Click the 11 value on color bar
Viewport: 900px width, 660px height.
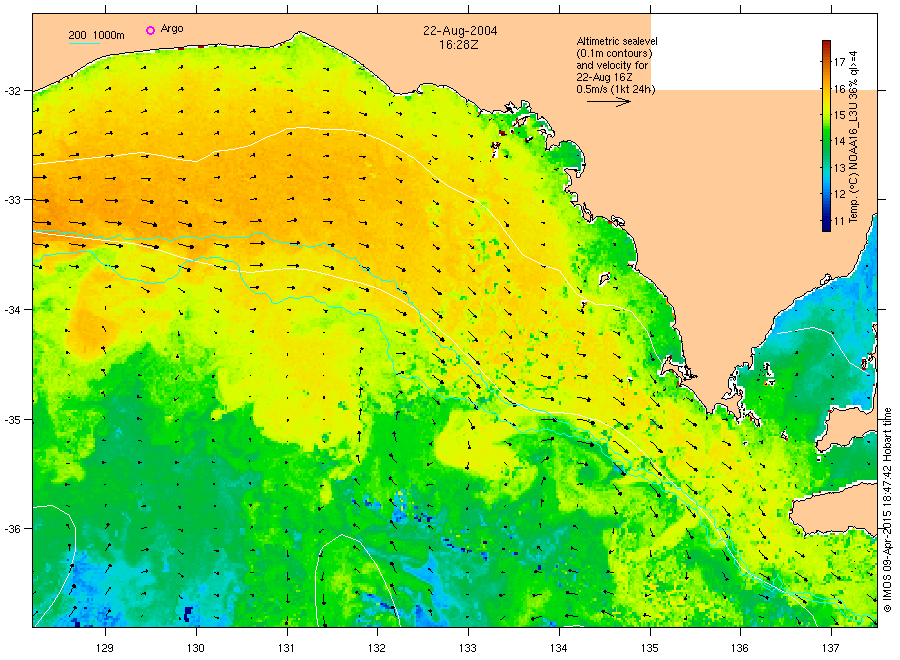click(x=839, y=221)
